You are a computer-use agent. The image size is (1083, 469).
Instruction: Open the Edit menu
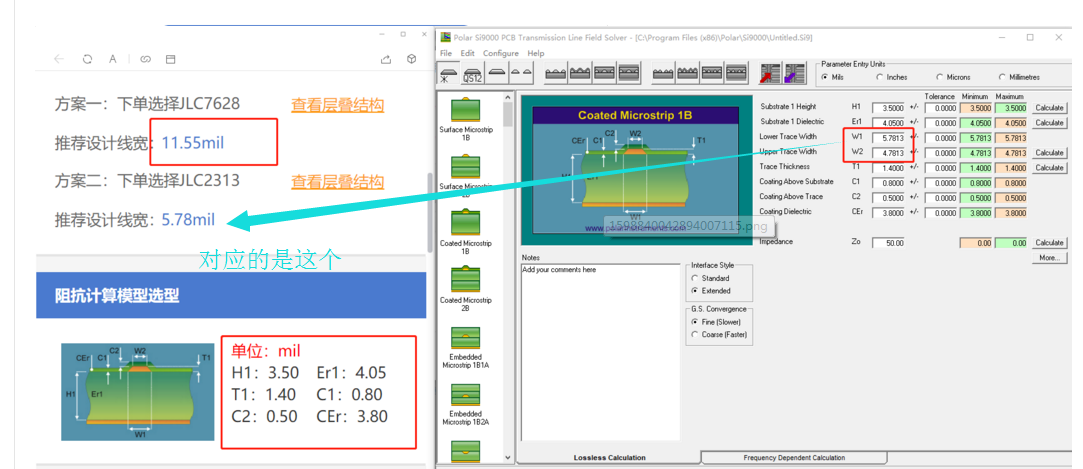[x=467, y=53]
